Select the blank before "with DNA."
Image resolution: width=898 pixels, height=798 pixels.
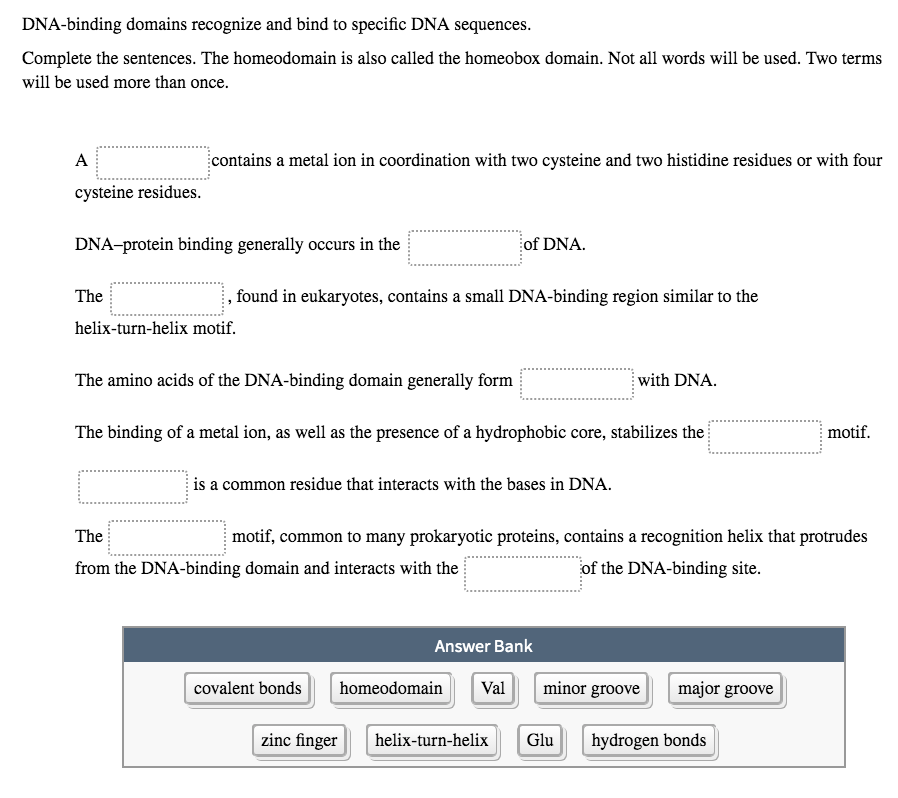tap(577, 383)
